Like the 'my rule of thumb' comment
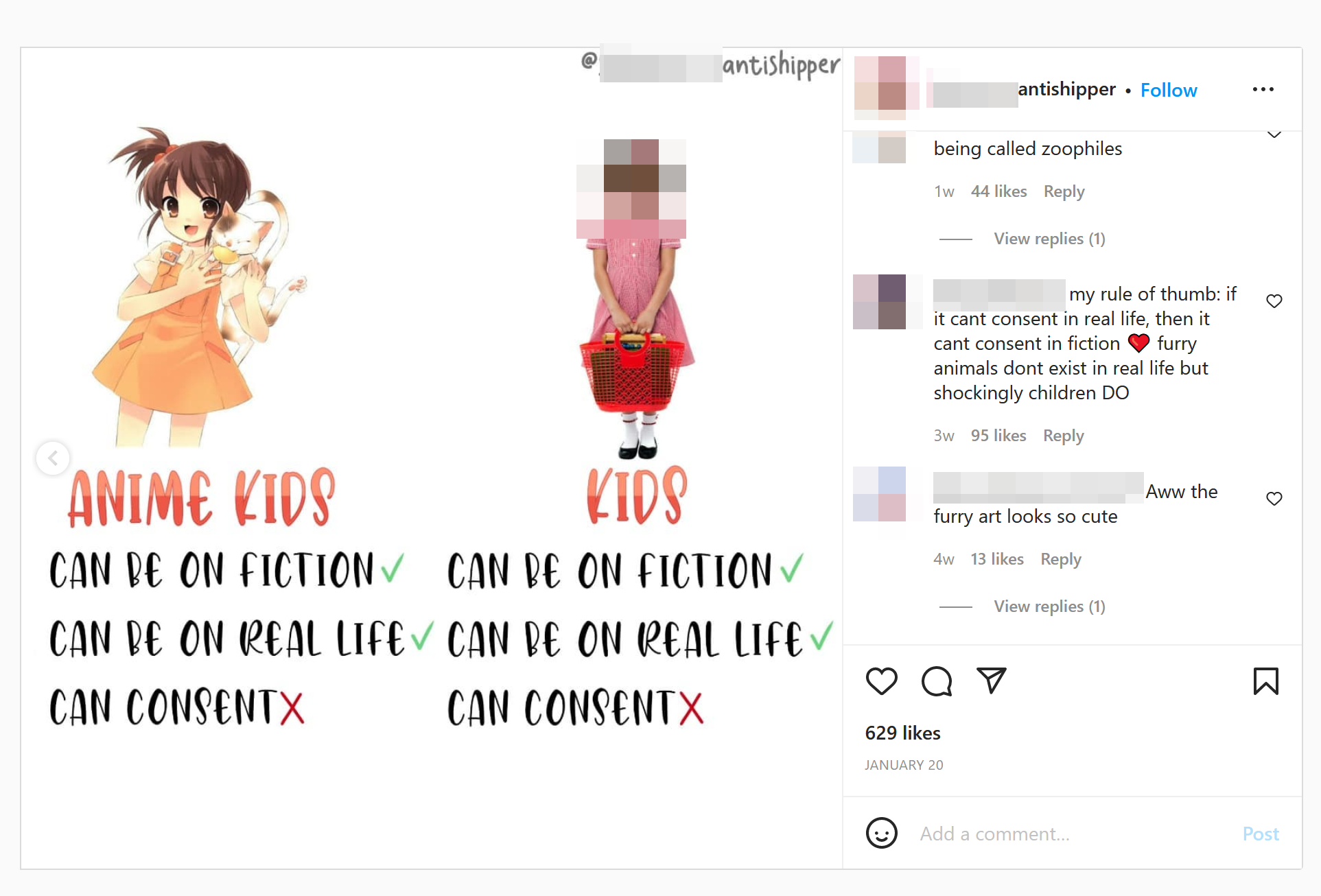 1274,301
